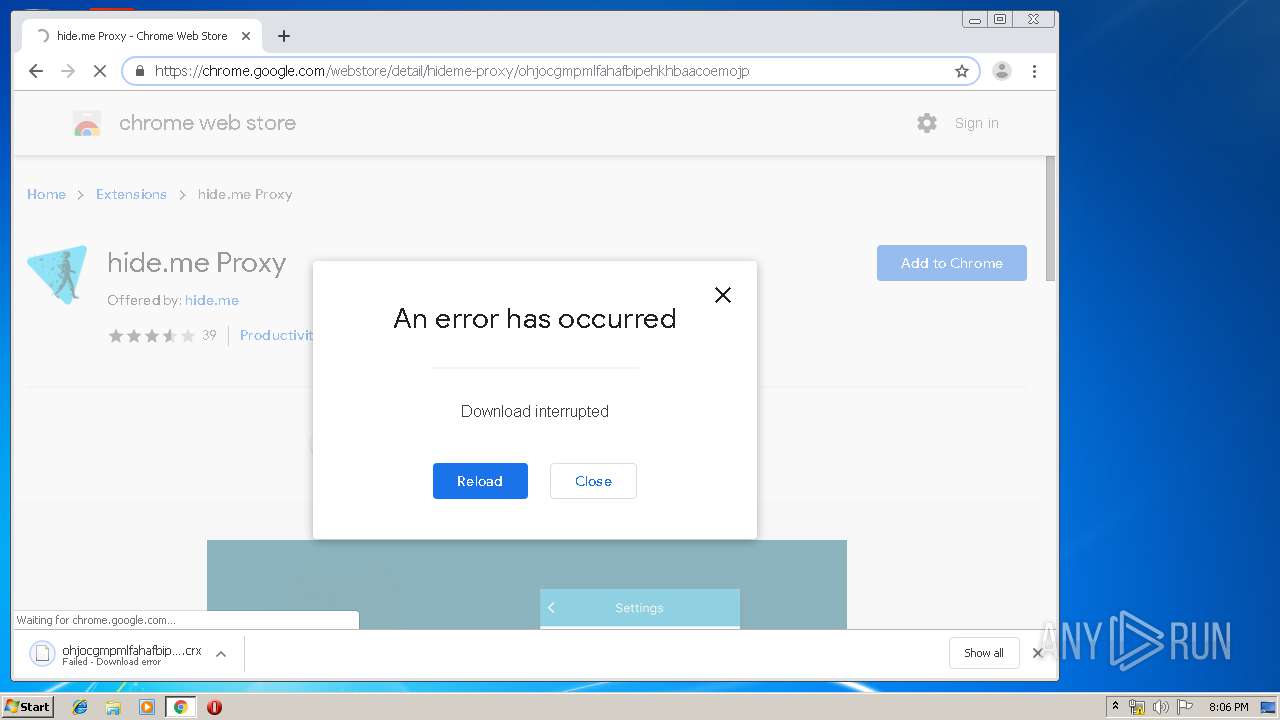Go to the Extensions breadcrumb
The image size is (1280, 720).
[x=131, y=194]
